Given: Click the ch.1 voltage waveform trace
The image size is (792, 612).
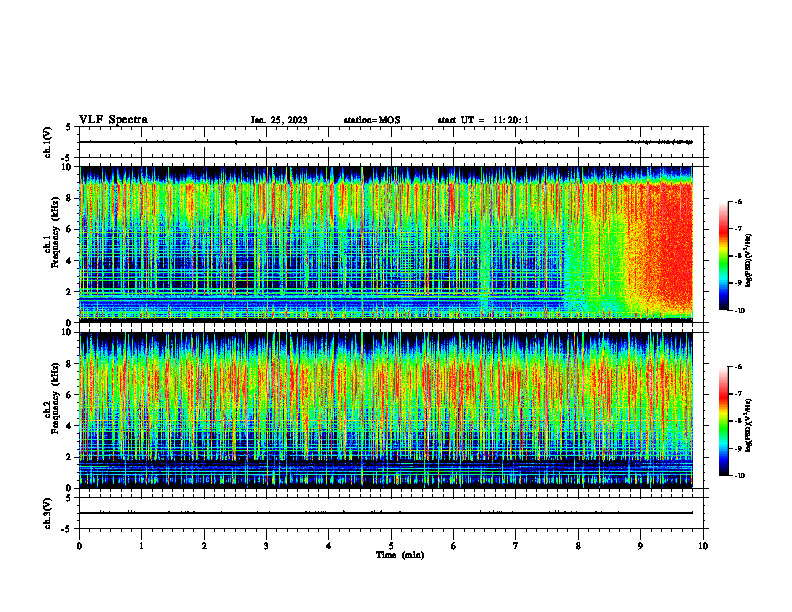Looking at the screenshot, I should [x=386, y=142].
